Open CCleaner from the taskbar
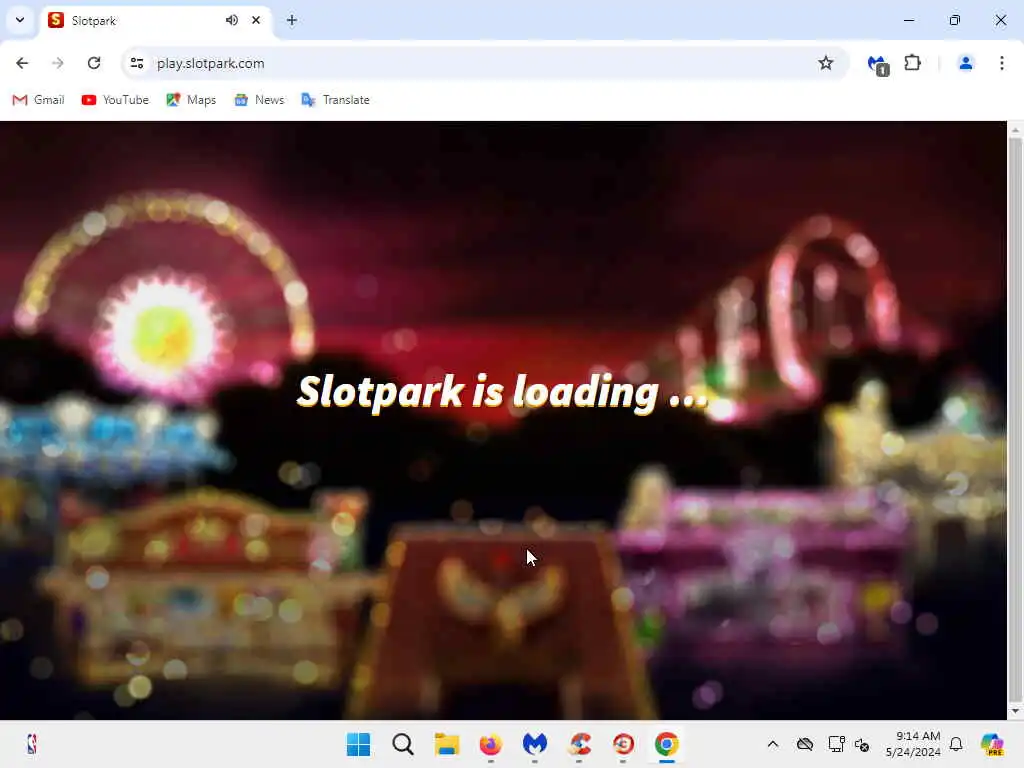The image size is (1024, 768). 579,744
